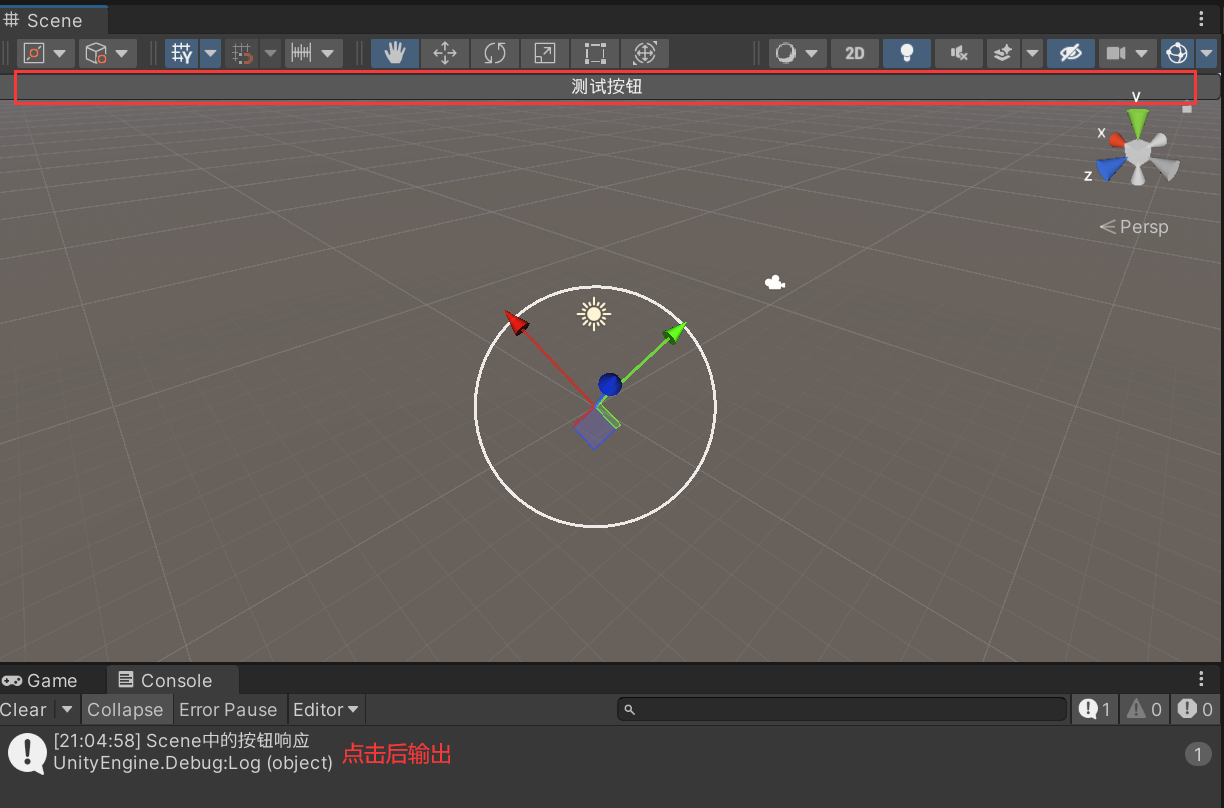
Task: Toggle scene effects layers button
Action: [x=1004, y=53]
